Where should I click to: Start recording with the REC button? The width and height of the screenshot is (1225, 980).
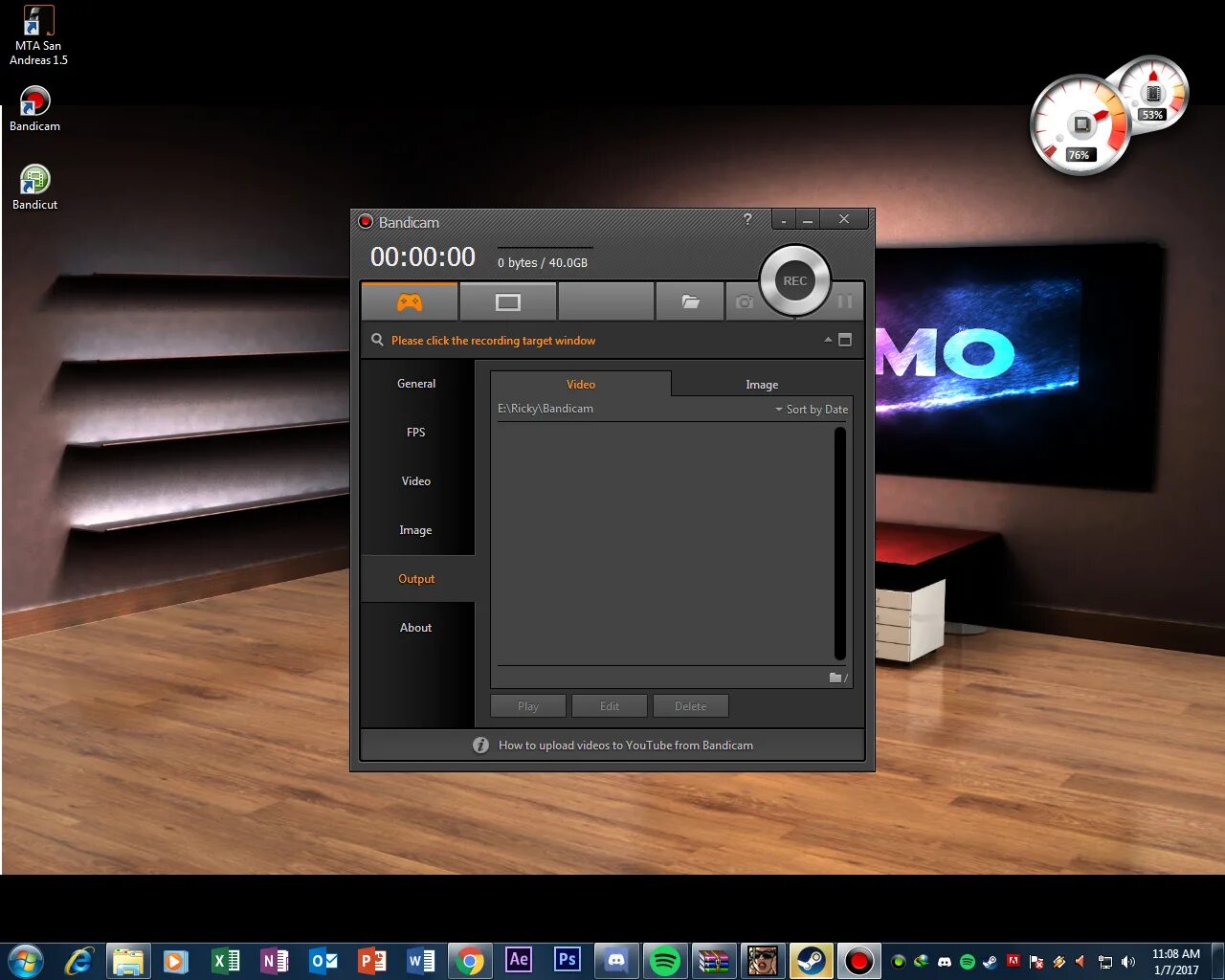[794, 280]
